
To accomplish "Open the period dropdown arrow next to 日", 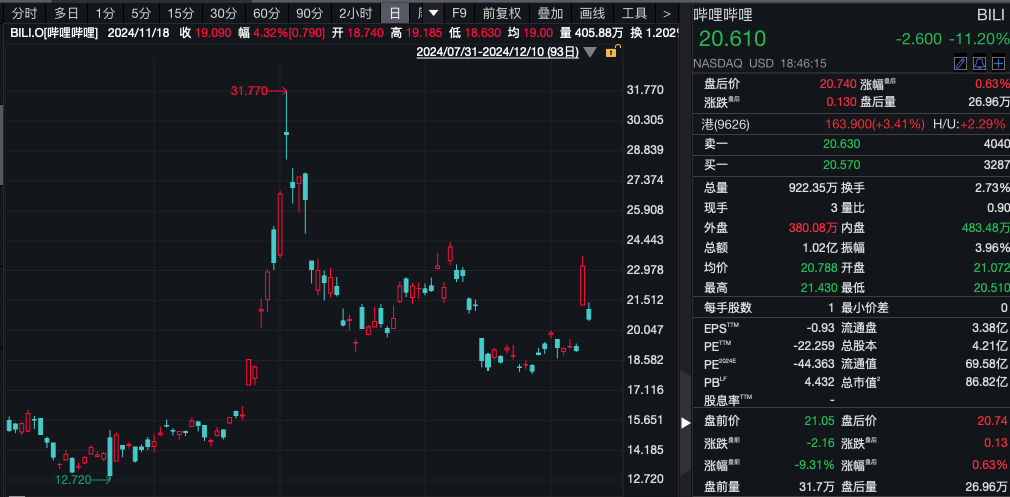I will click(434, 13).
